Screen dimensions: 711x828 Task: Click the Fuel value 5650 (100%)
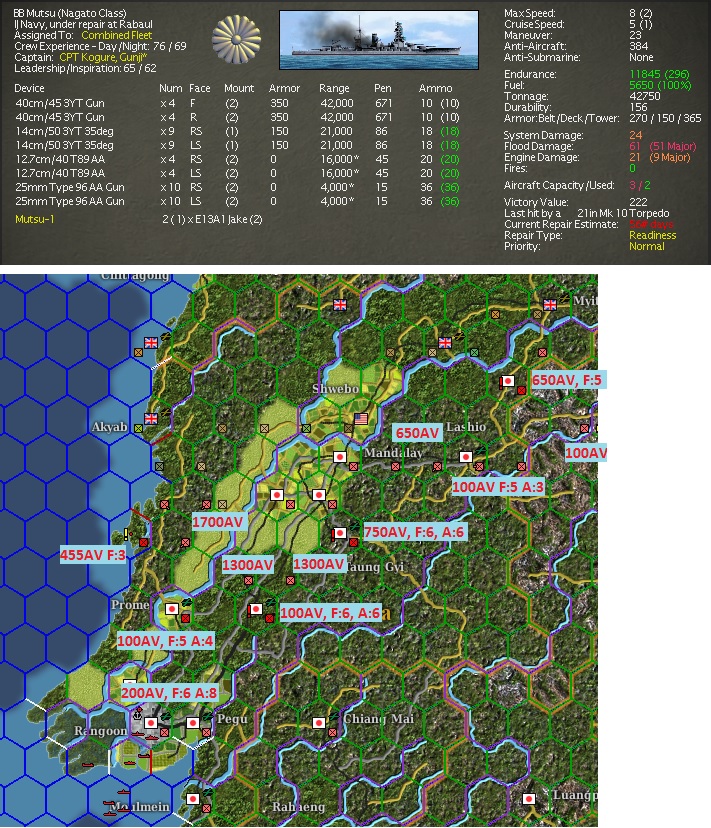[x=660, y=86]
